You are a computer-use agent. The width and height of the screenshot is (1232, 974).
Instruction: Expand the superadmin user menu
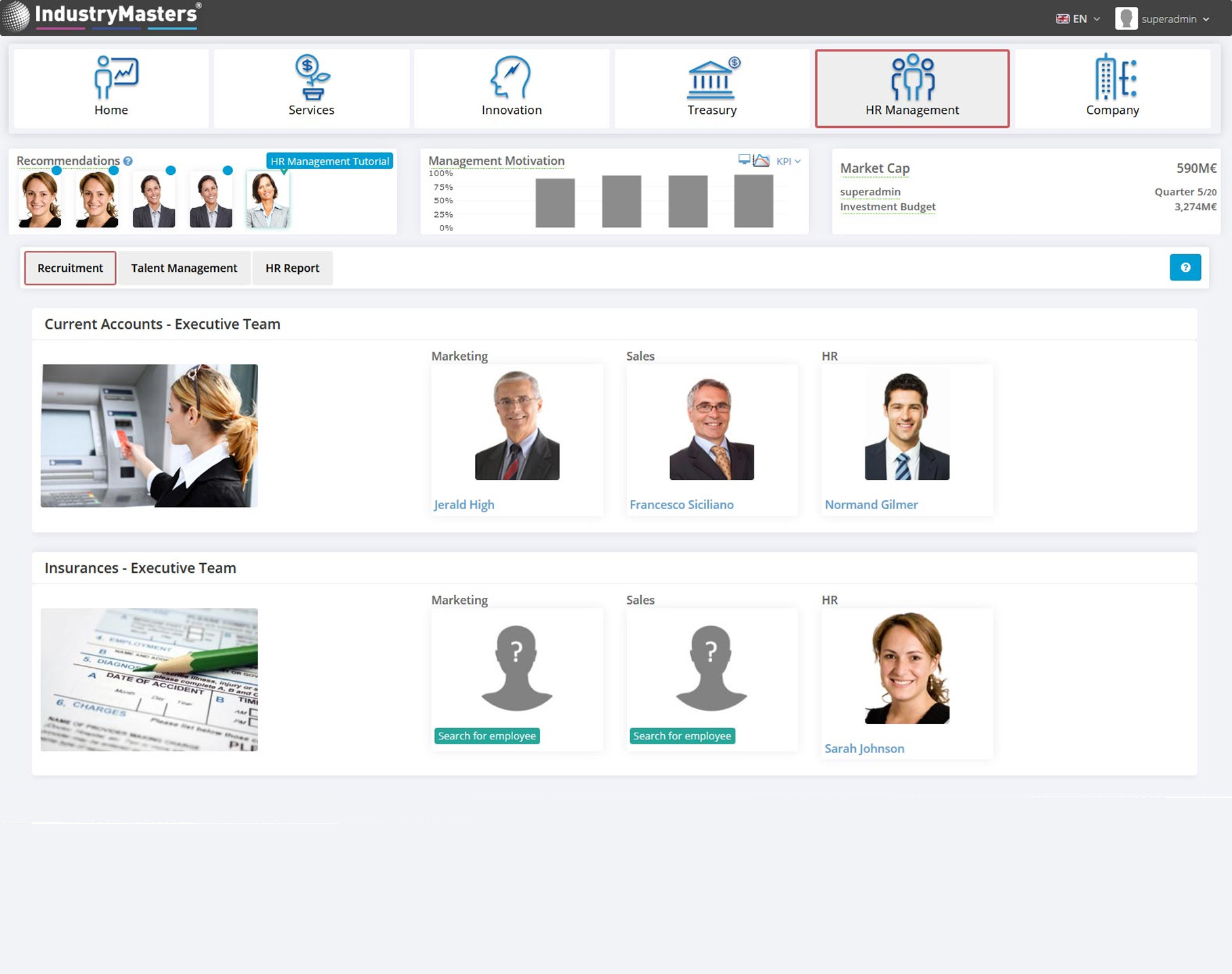point(1163,19)
